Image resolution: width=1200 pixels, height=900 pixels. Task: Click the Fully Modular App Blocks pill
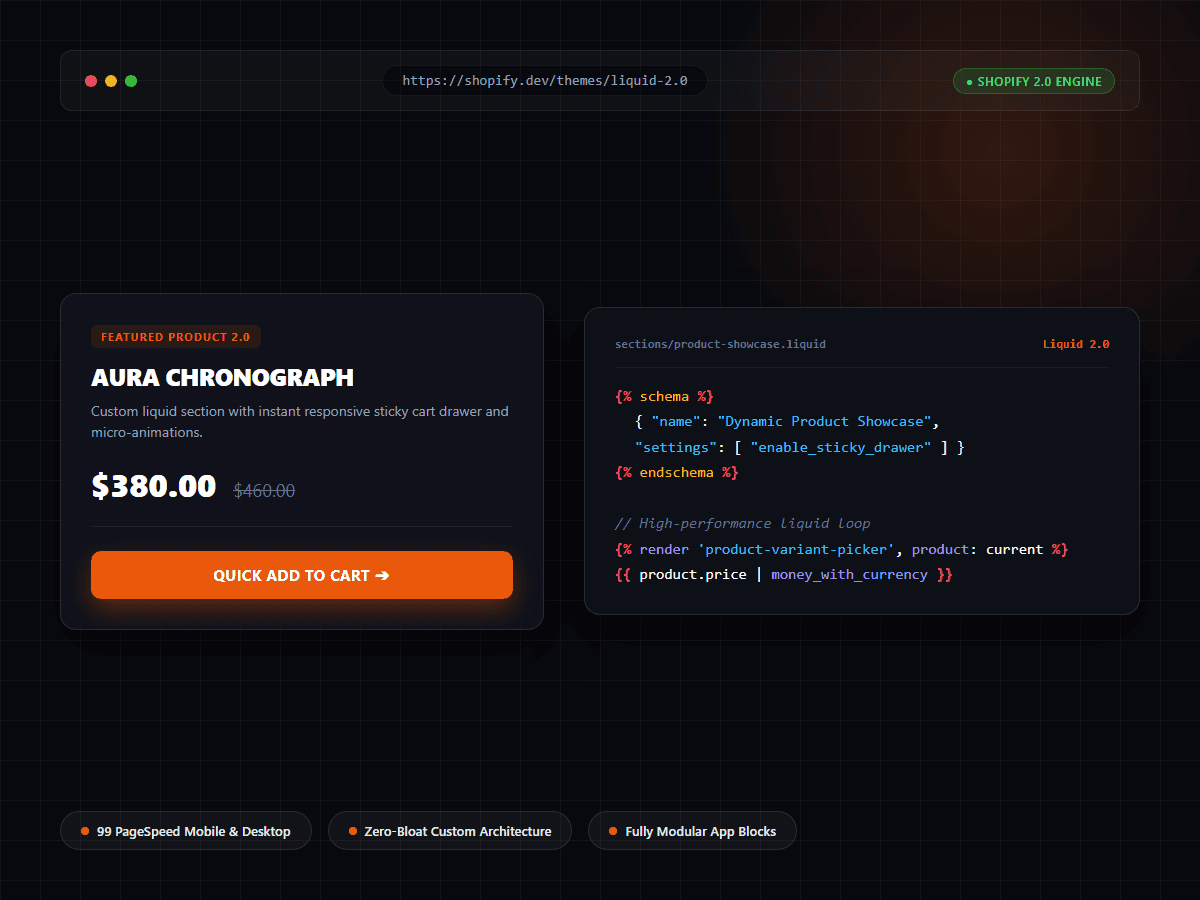pyautogui.click(x=692, y=831)
